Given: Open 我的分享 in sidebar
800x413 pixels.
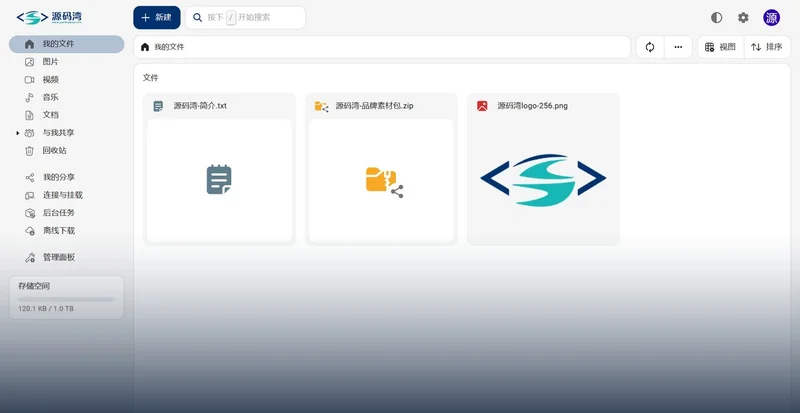Looking at the screenshot, I should (x=66, y=177).
